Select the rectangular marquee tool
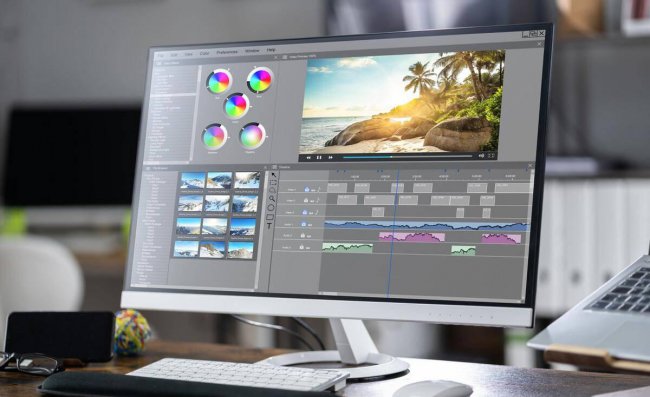 (273, 182)
